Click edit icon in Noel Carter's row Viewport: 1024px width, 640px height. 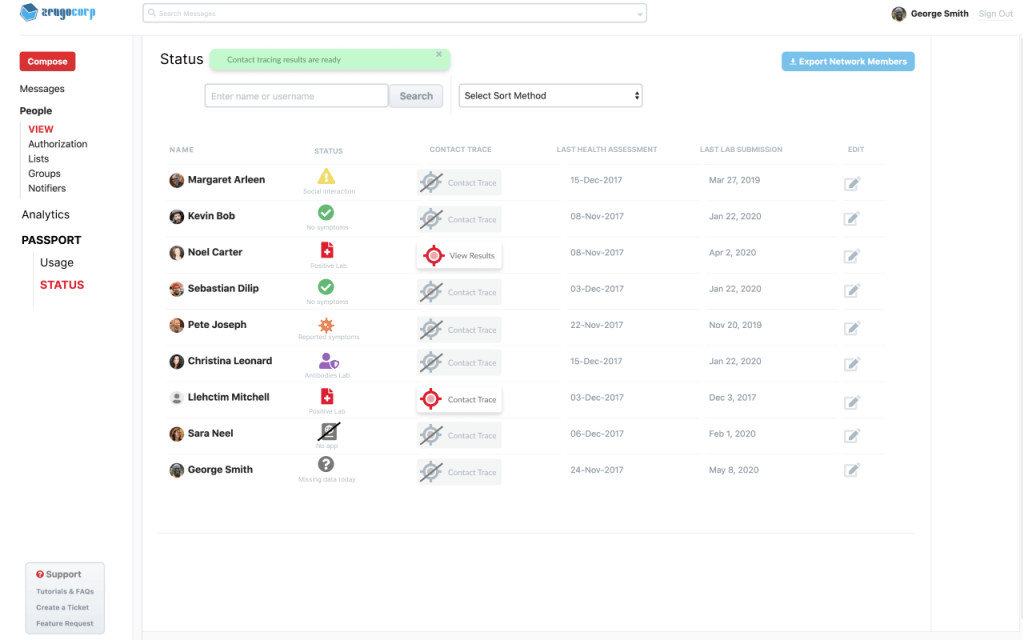click(x=851, y=256)
